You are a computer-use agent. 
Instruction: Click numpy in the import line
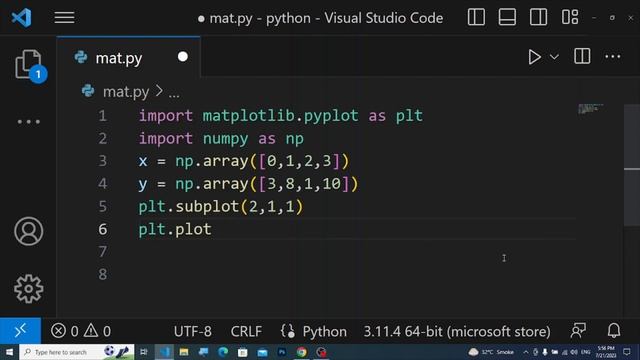click(225, 139)
